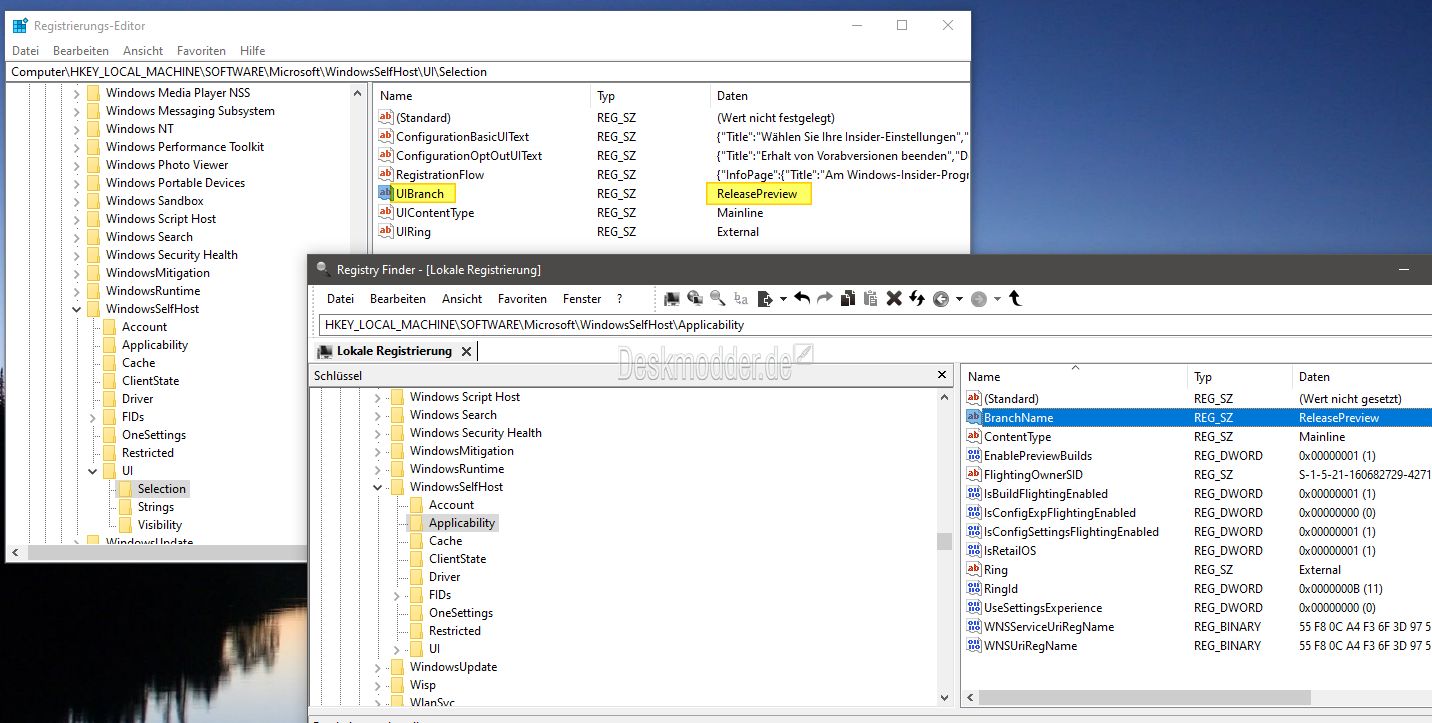Navigate forward with the round right arrow
Image resolution: width=1432 pixels, height=723 pixels.
pos(979,299)
